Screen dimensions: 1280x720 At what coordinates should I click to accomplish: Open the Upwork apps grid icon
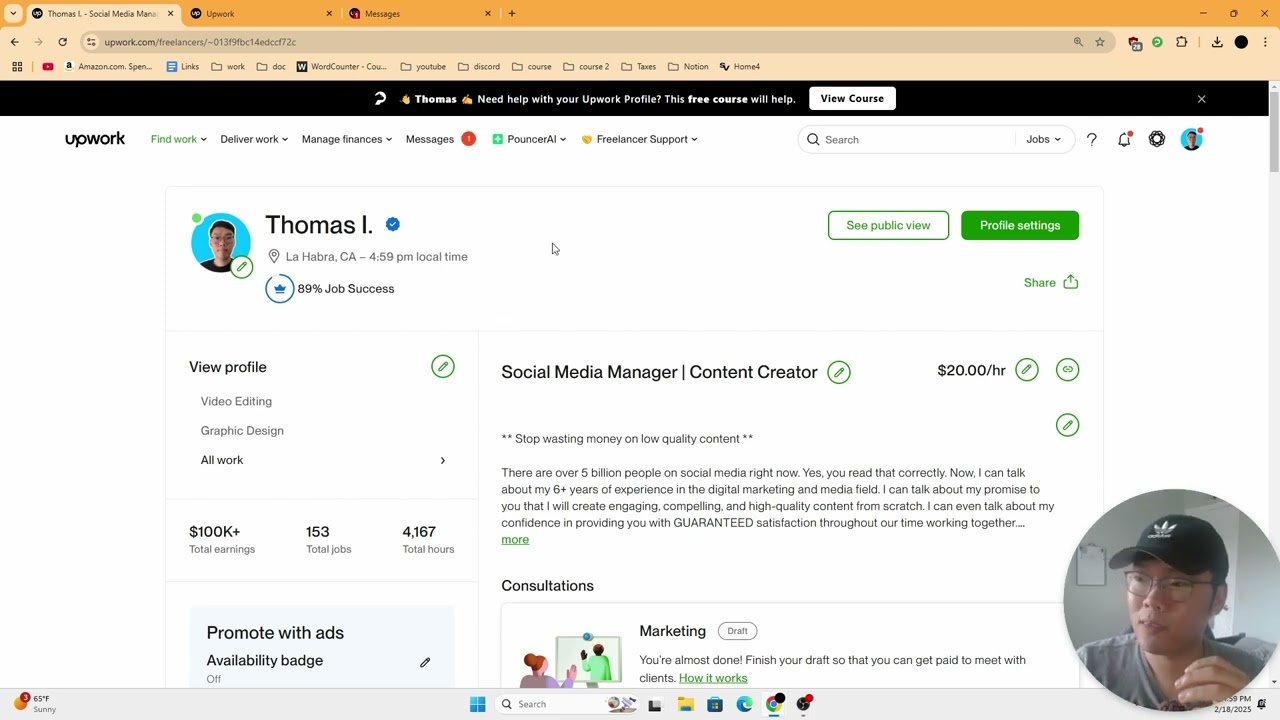[x=1157, y=140]
